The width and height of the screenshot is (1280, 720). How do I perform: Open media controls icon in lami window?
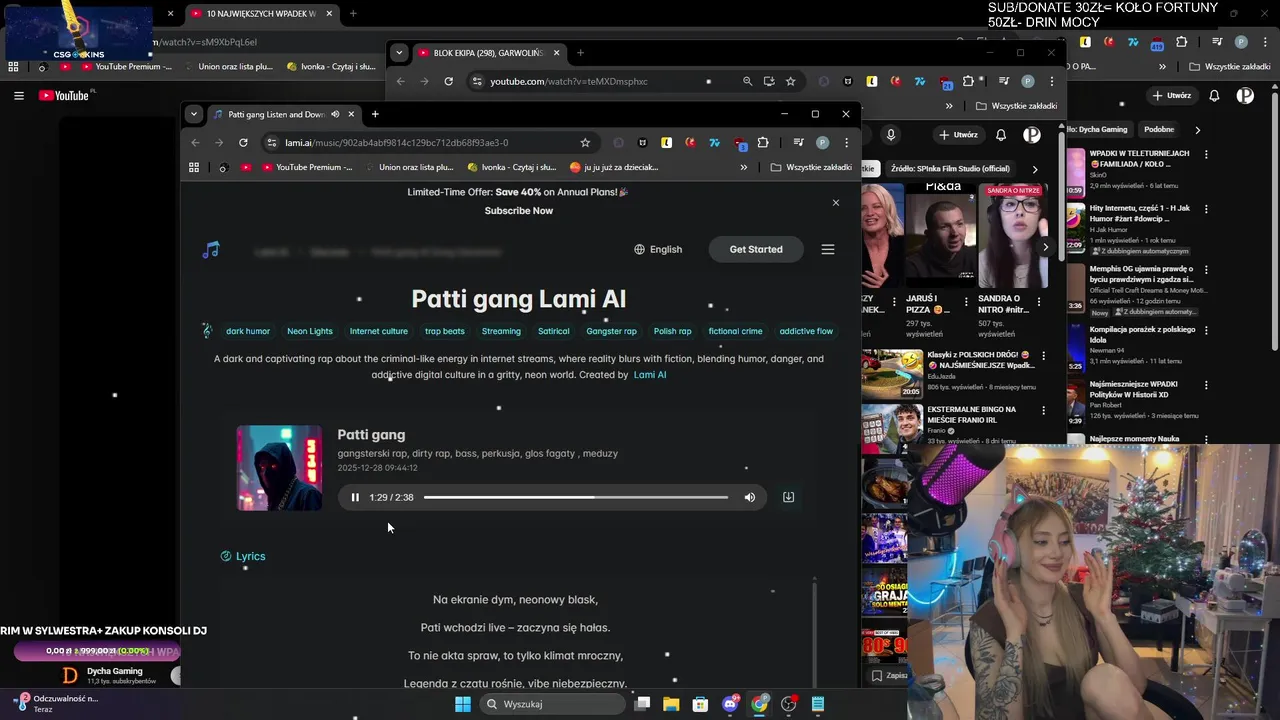[x=798, y=143]
